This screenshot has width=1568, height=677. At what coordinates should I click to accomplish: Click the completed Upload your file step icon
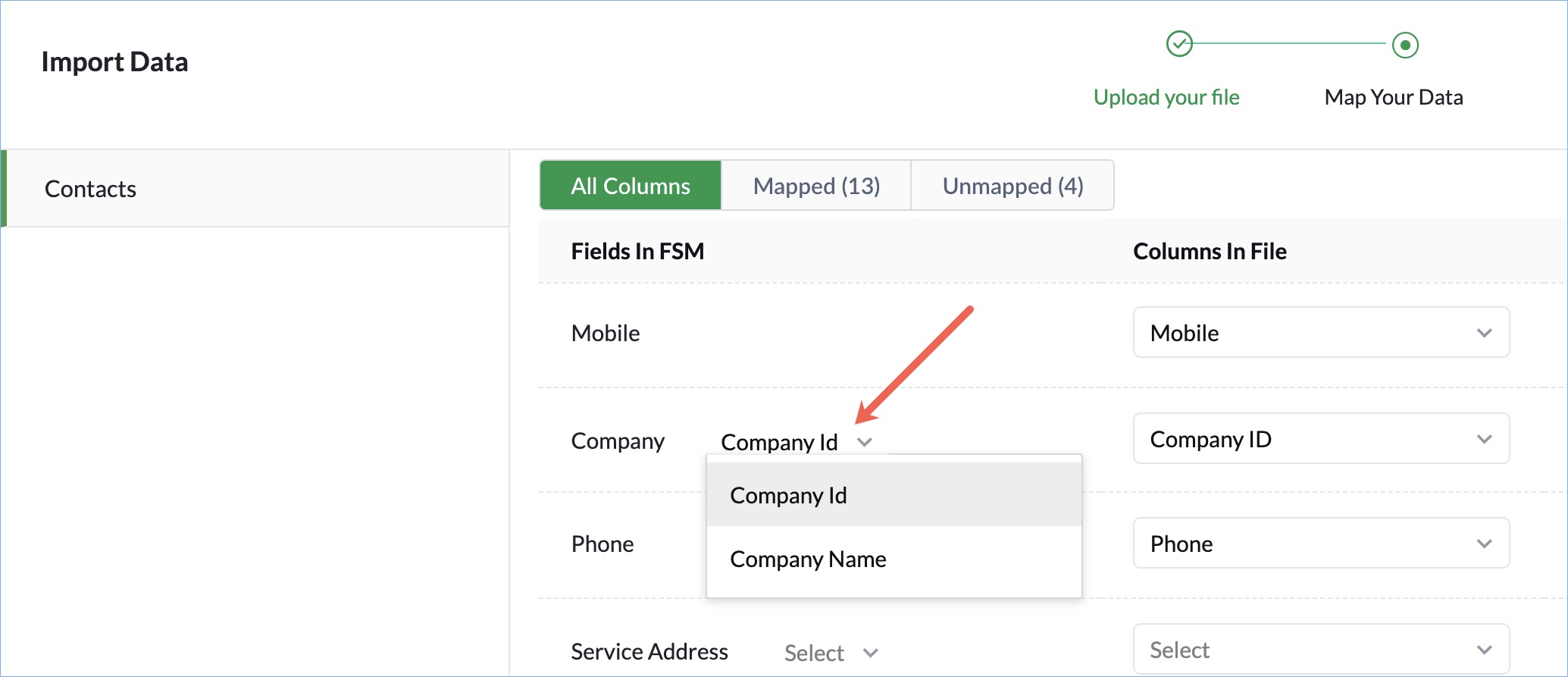coord(1178,44)
